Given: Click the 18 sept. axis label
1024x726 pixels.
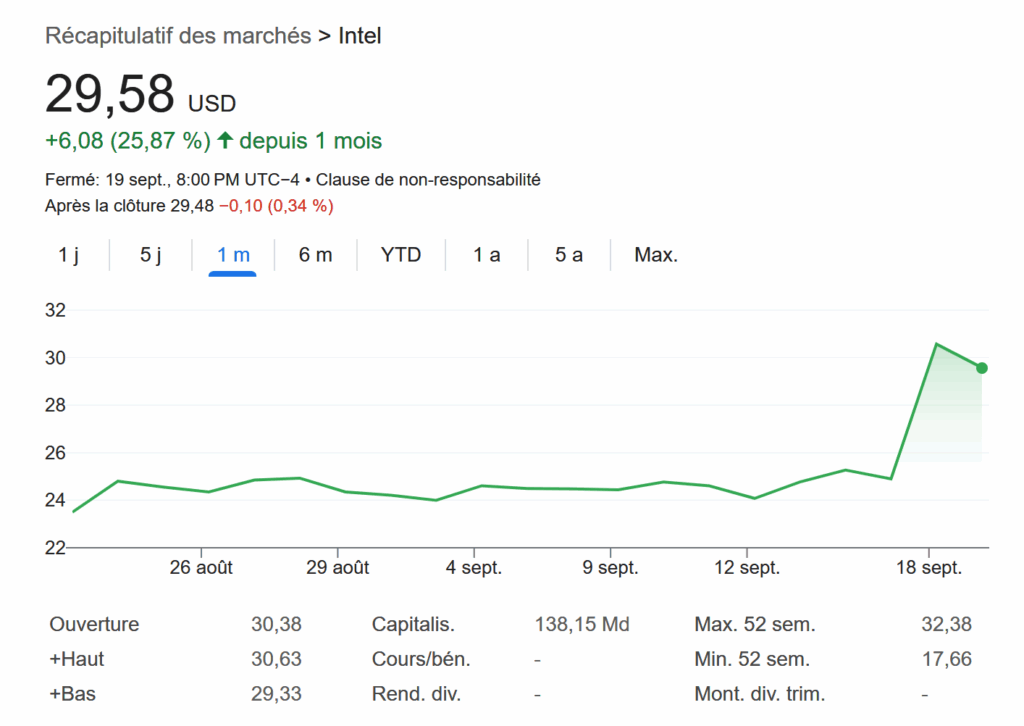Looking at the screenshot, I should 929,567.
